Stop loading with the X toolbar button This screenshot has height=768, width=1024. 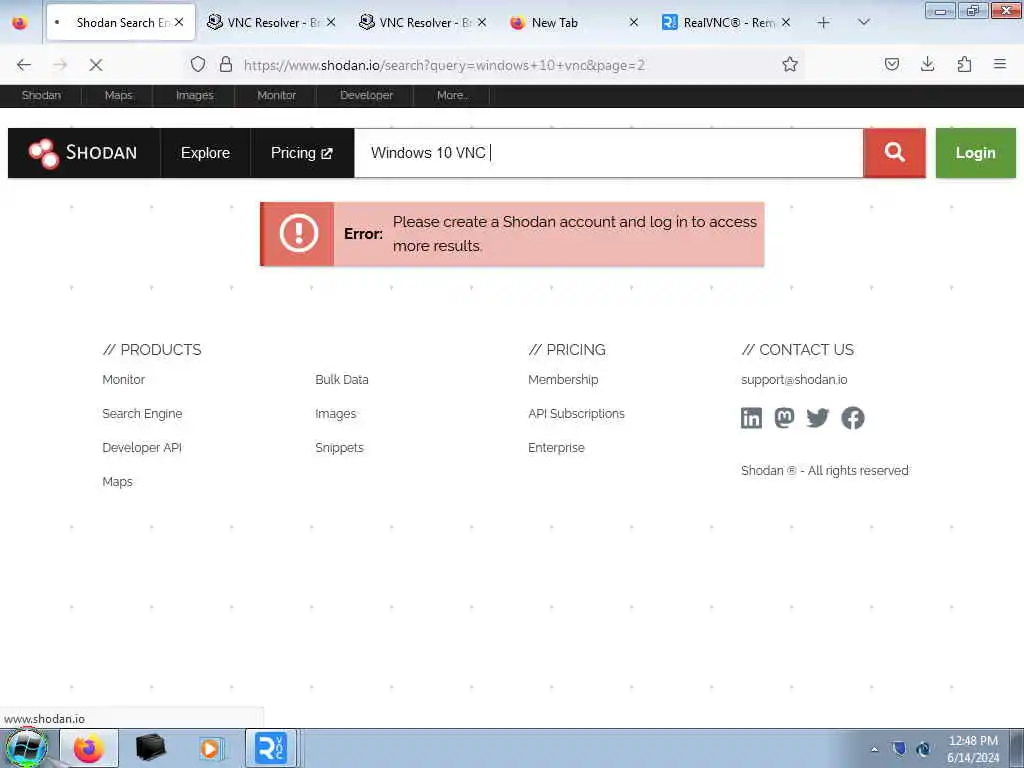pos(95,65)
